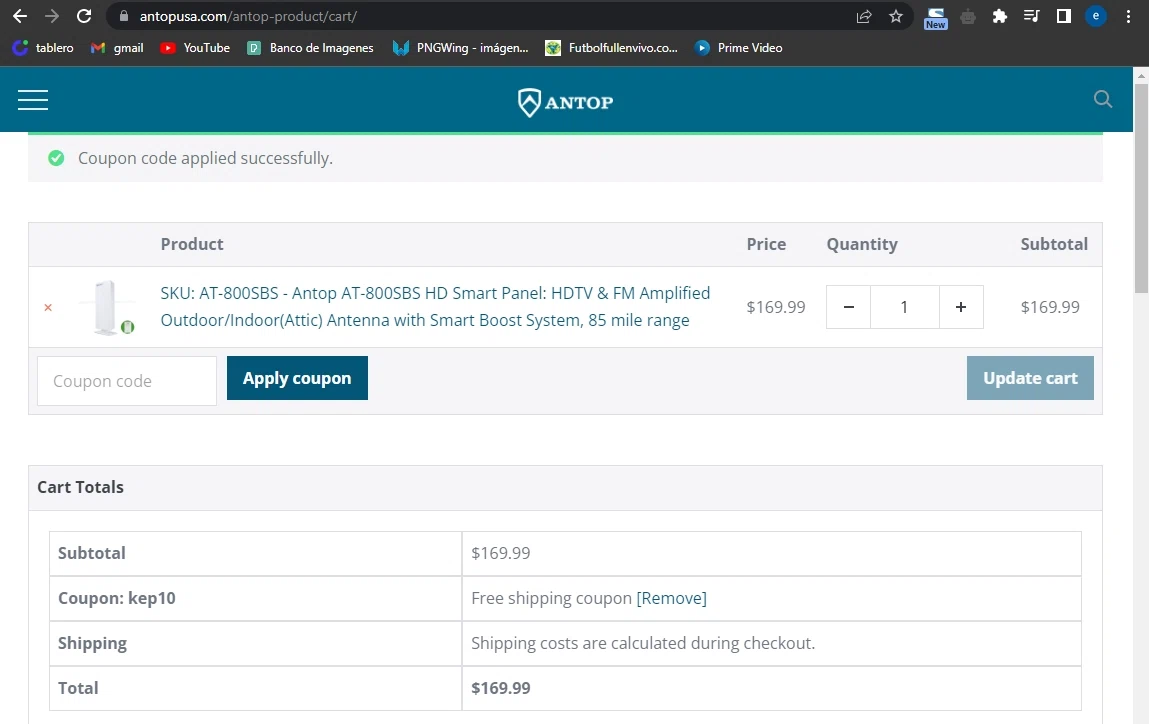This screenshot has width=1149, height=724.
Task: Open the Prime Video bookmark
Action: 739,48
